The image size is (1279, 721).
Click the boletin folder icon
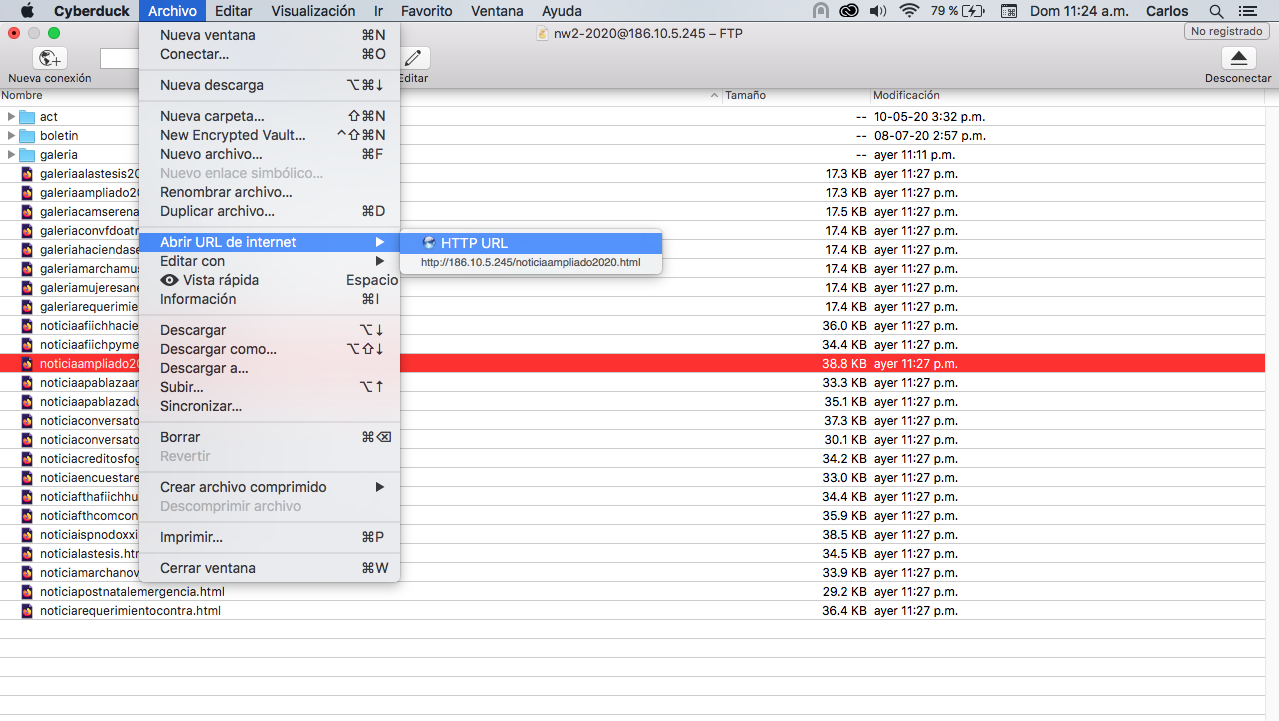pos(27,136)
